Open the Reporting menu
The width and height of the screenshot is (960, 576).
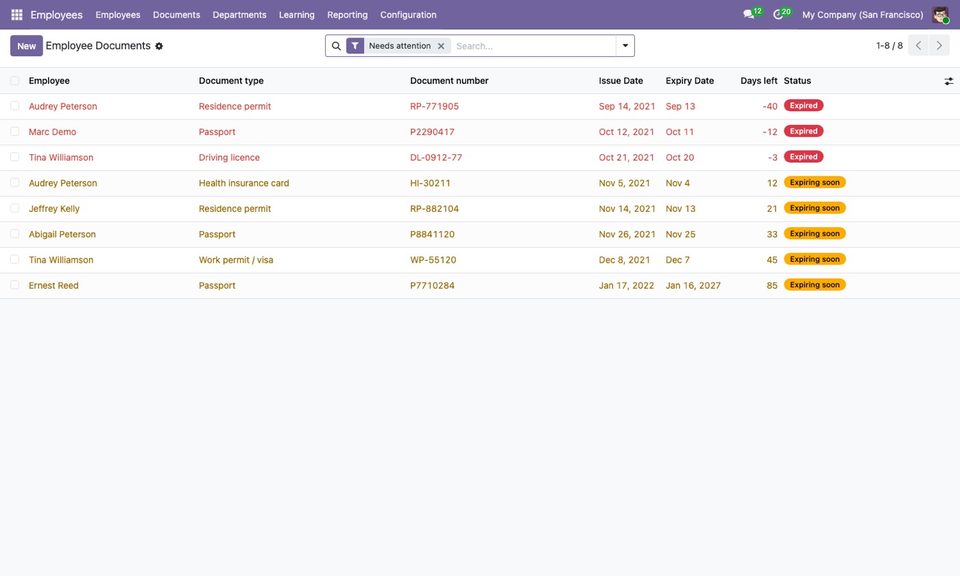pyautogui.click(x=347, y=15)
